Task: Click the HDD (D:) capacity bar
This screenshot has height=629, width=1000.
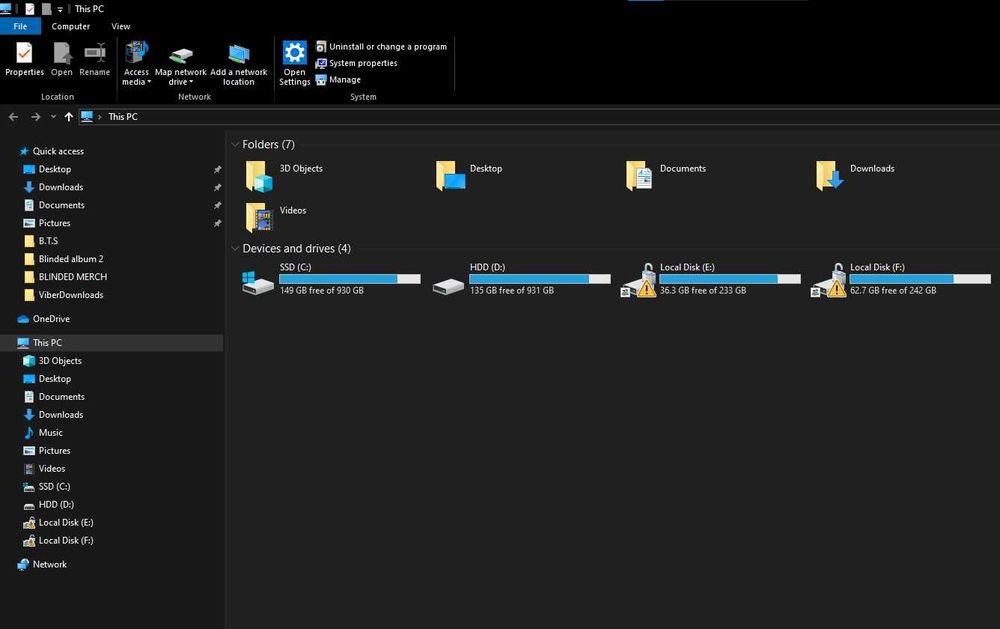Action: coord(540,279)
